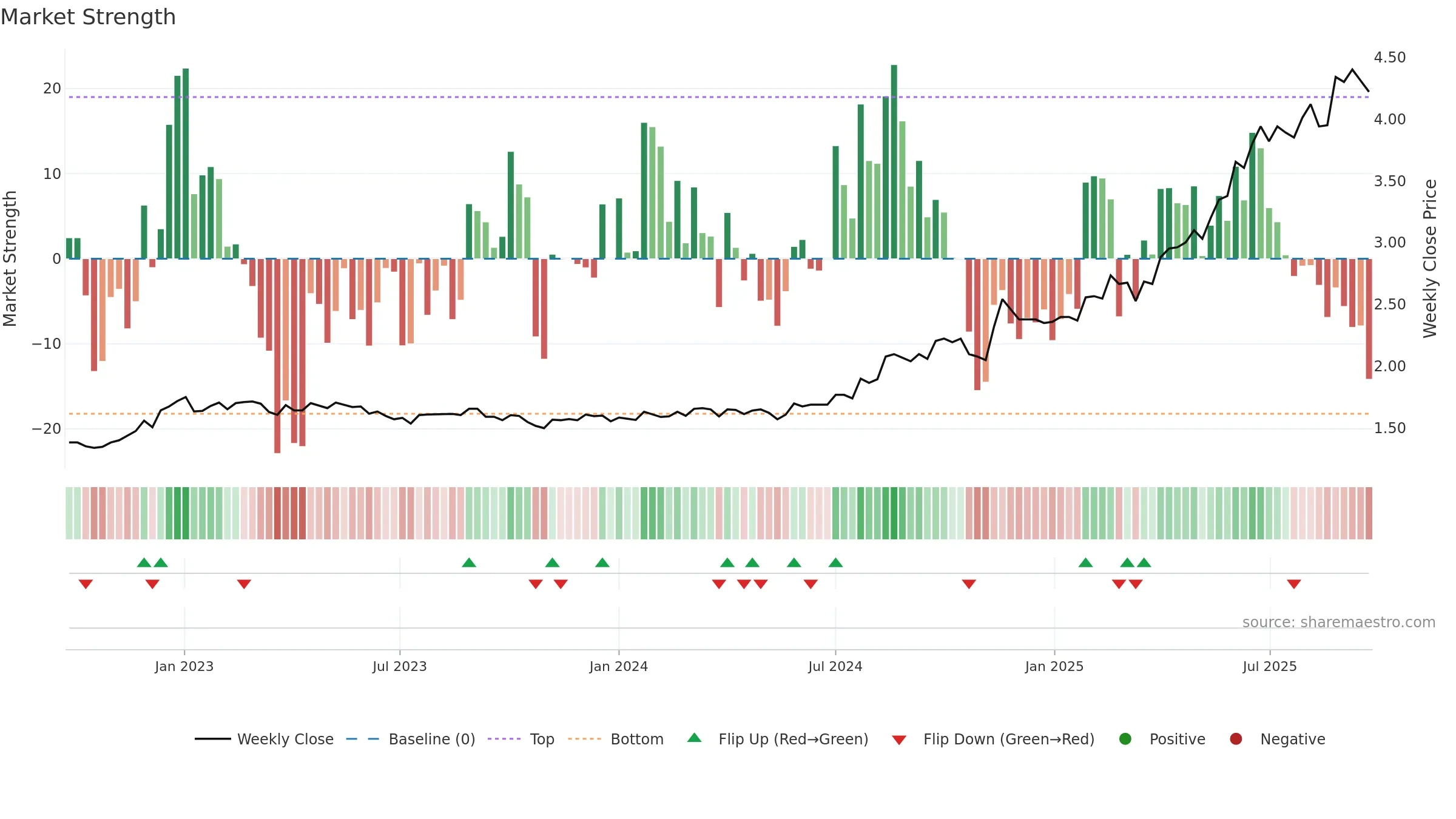Toggle the Negative legend entry
Image resolution: width=1456 pixels, height=819 pixels.
1277,739
